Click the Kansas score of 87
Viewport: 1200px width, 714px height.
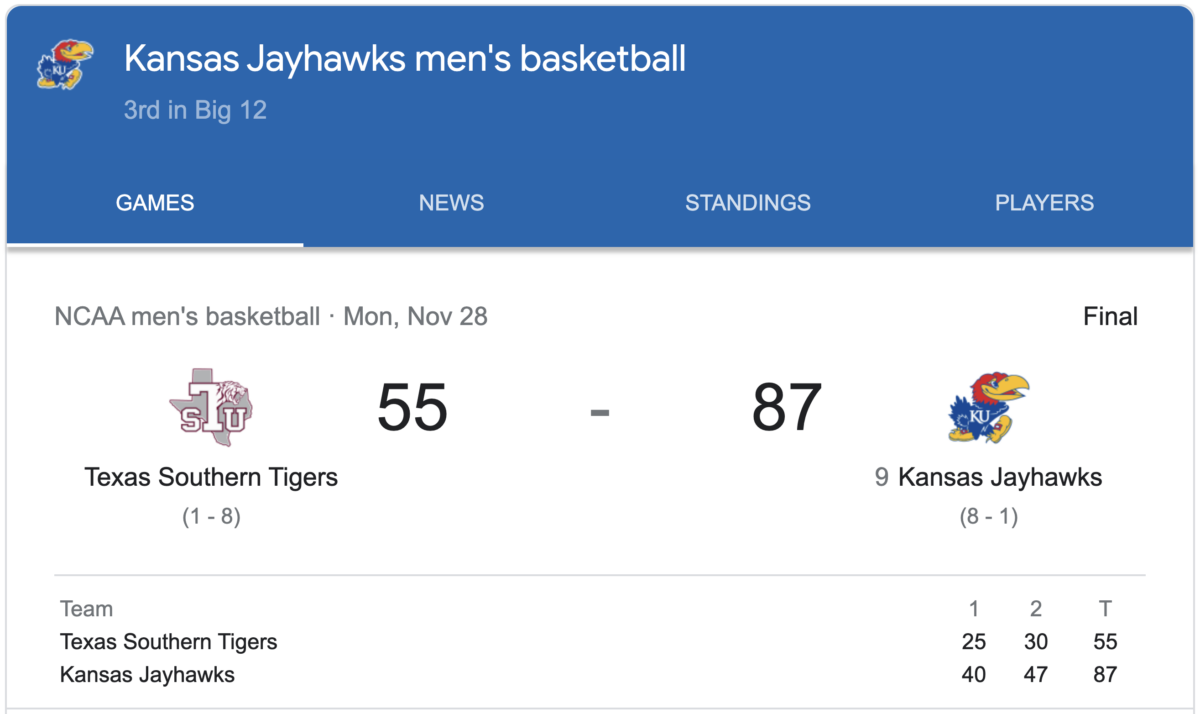coord(787,407)
